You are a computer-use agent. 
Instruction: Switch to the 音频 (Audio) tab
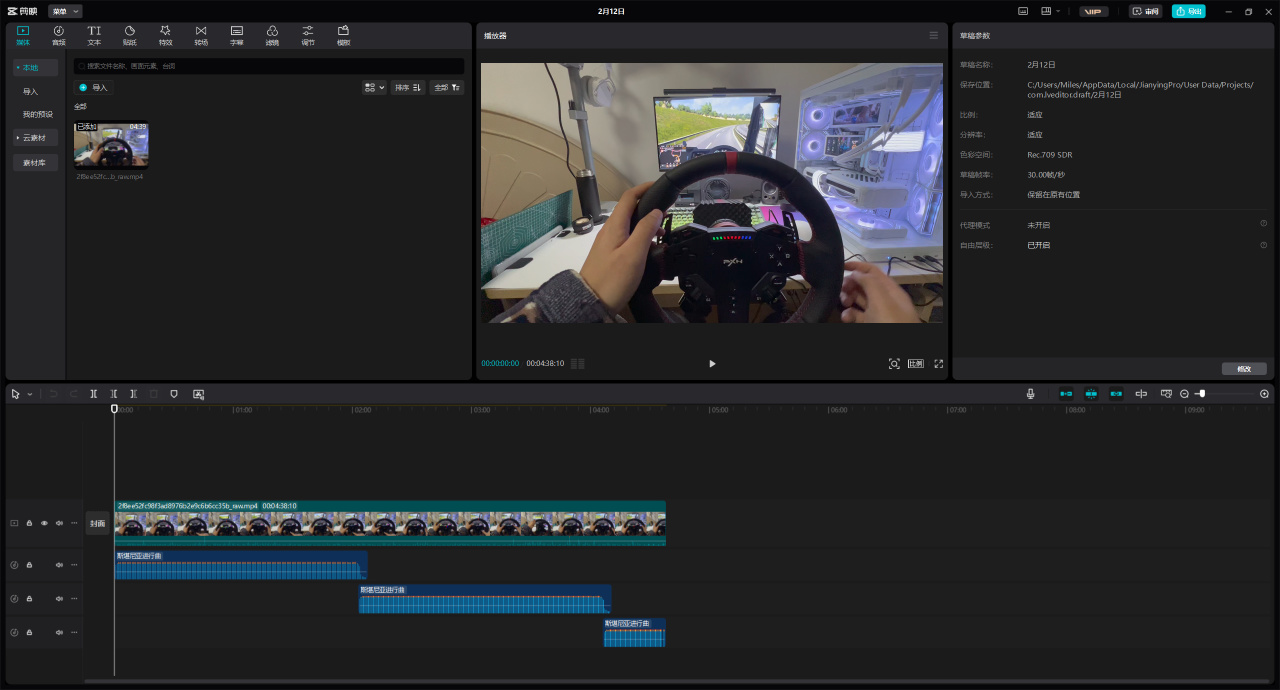[x=58, y=35]
